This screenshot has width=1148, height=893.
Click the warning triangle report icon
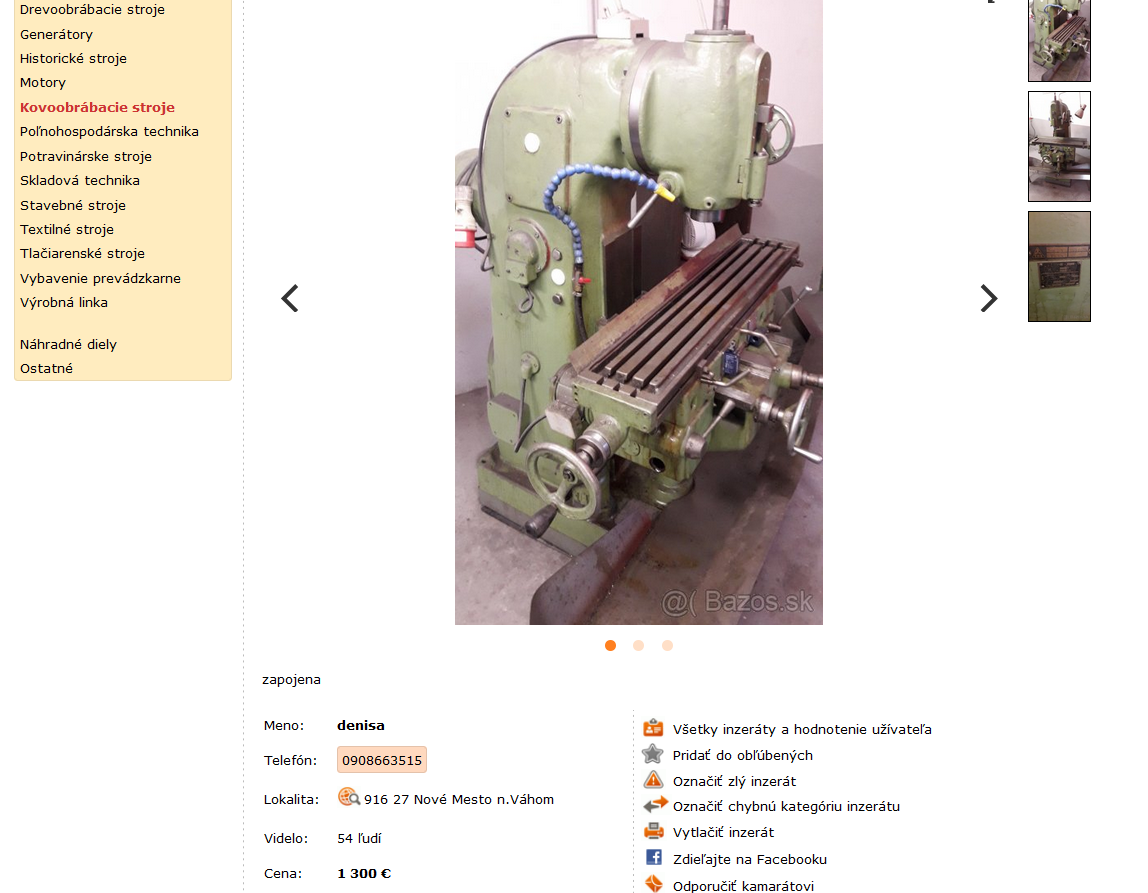tap(653, 780)
